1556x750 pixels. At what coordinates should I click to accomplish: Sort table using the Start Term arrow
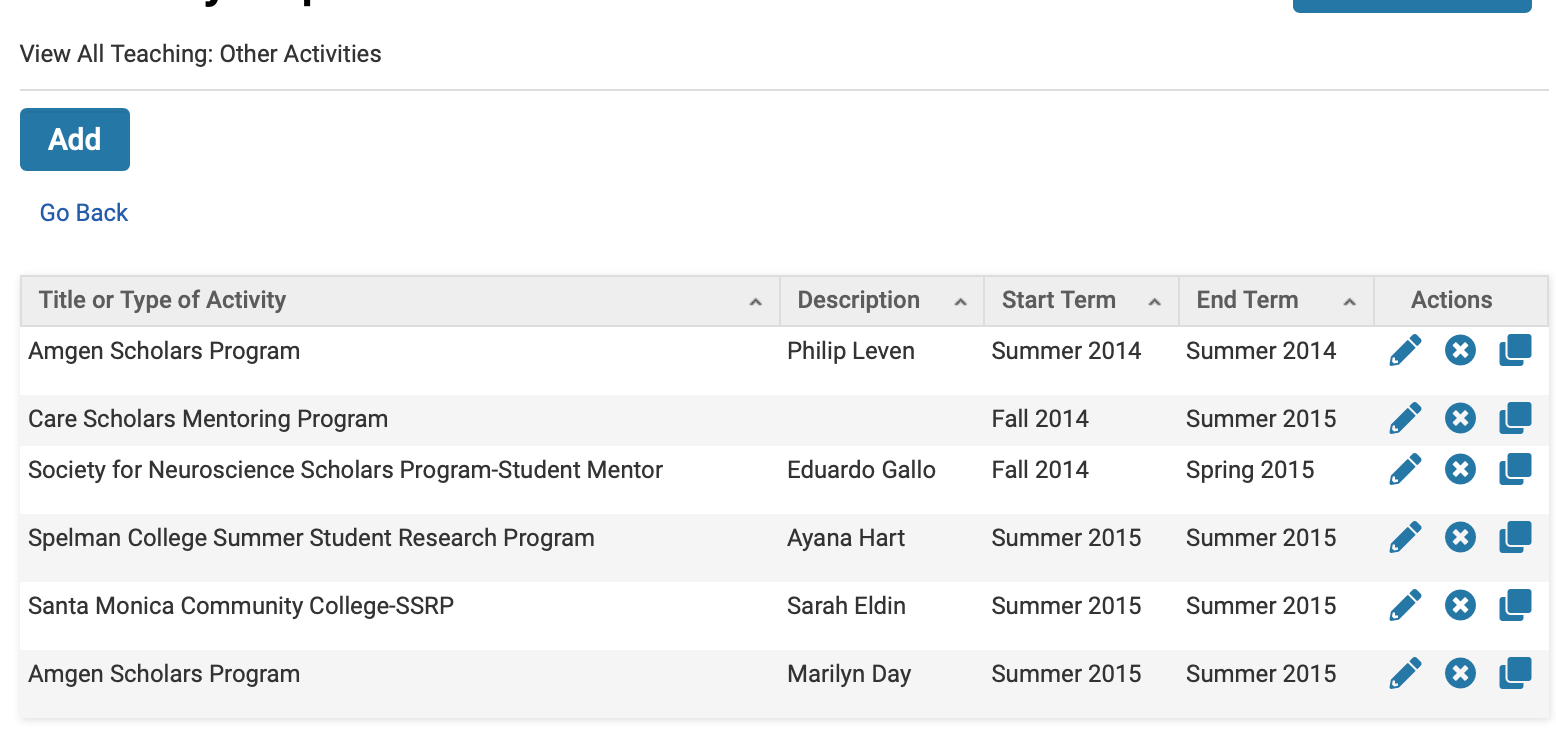pyautogui.click(x=1155, y=302)
